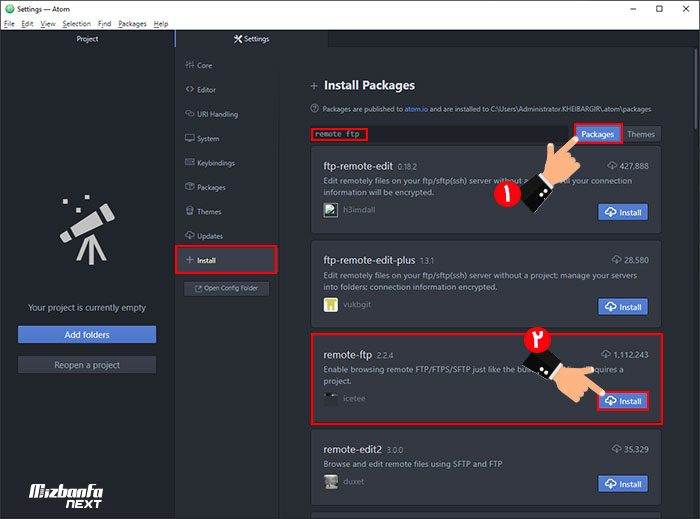This screenshot has height=519, width=700.
Task: Open the URI Handling section
Action: click(x=217, y=114)
